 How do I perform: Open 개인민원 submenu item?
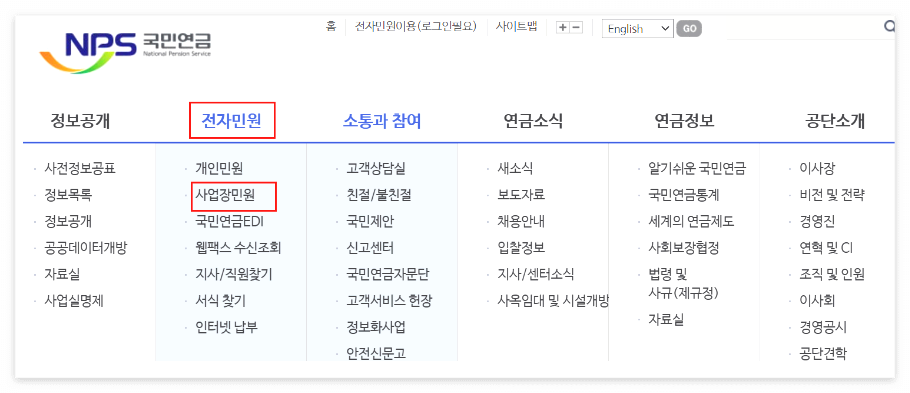(x=219, y=169)
